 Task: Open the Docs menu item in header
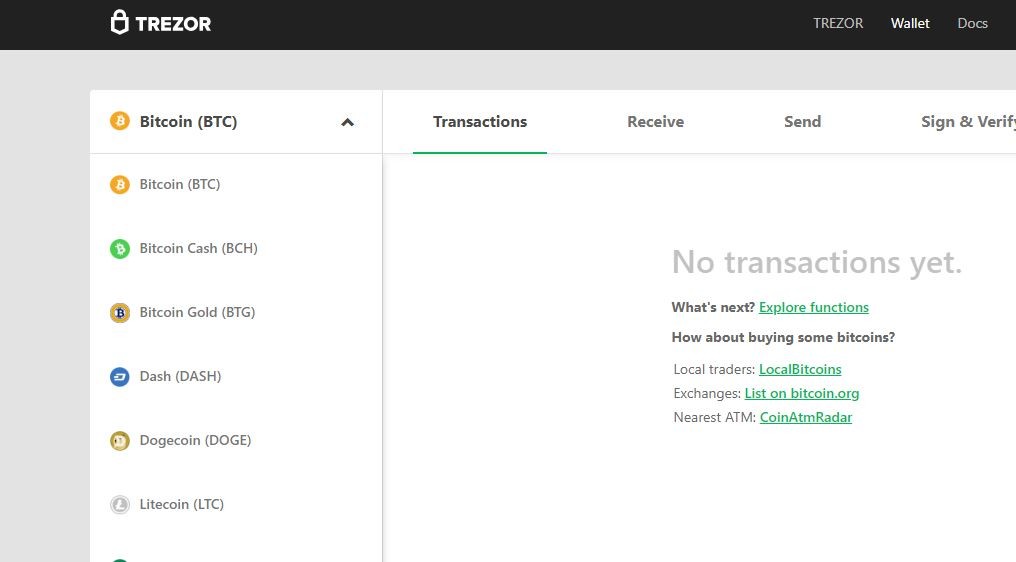(972, 23)
